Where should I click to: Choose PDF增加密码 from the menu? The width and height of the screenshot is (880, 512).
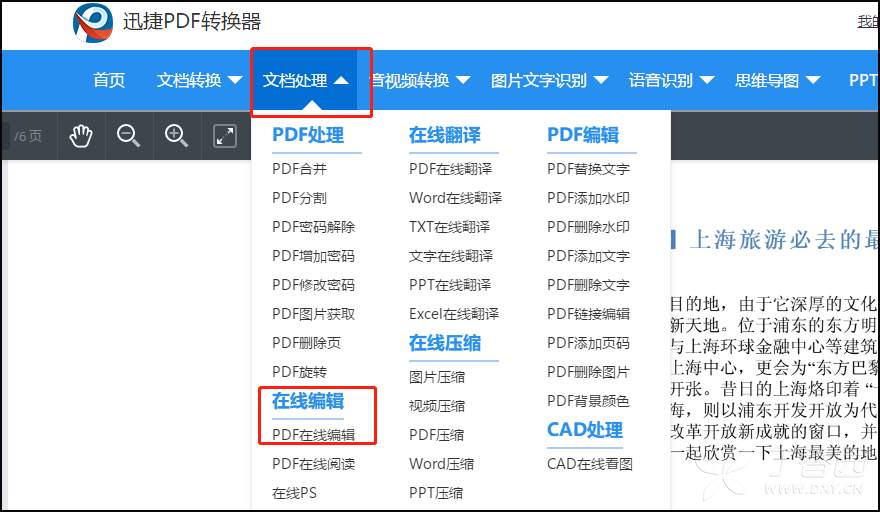tap(314, 256)
